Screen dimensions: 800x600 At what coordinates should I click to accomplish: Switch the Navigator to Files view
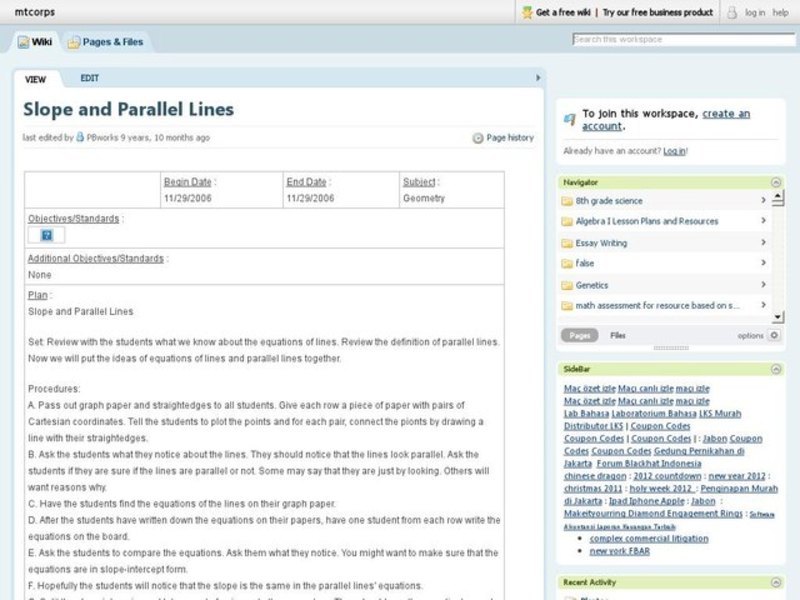pyautogui.click(x=616, y=335)
